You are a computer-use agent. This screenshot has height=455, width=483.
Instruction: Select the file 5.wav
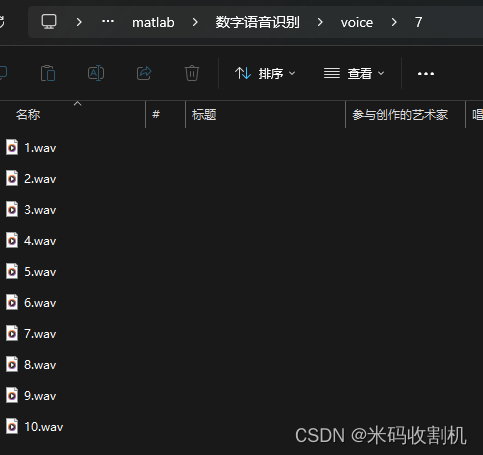31,272
